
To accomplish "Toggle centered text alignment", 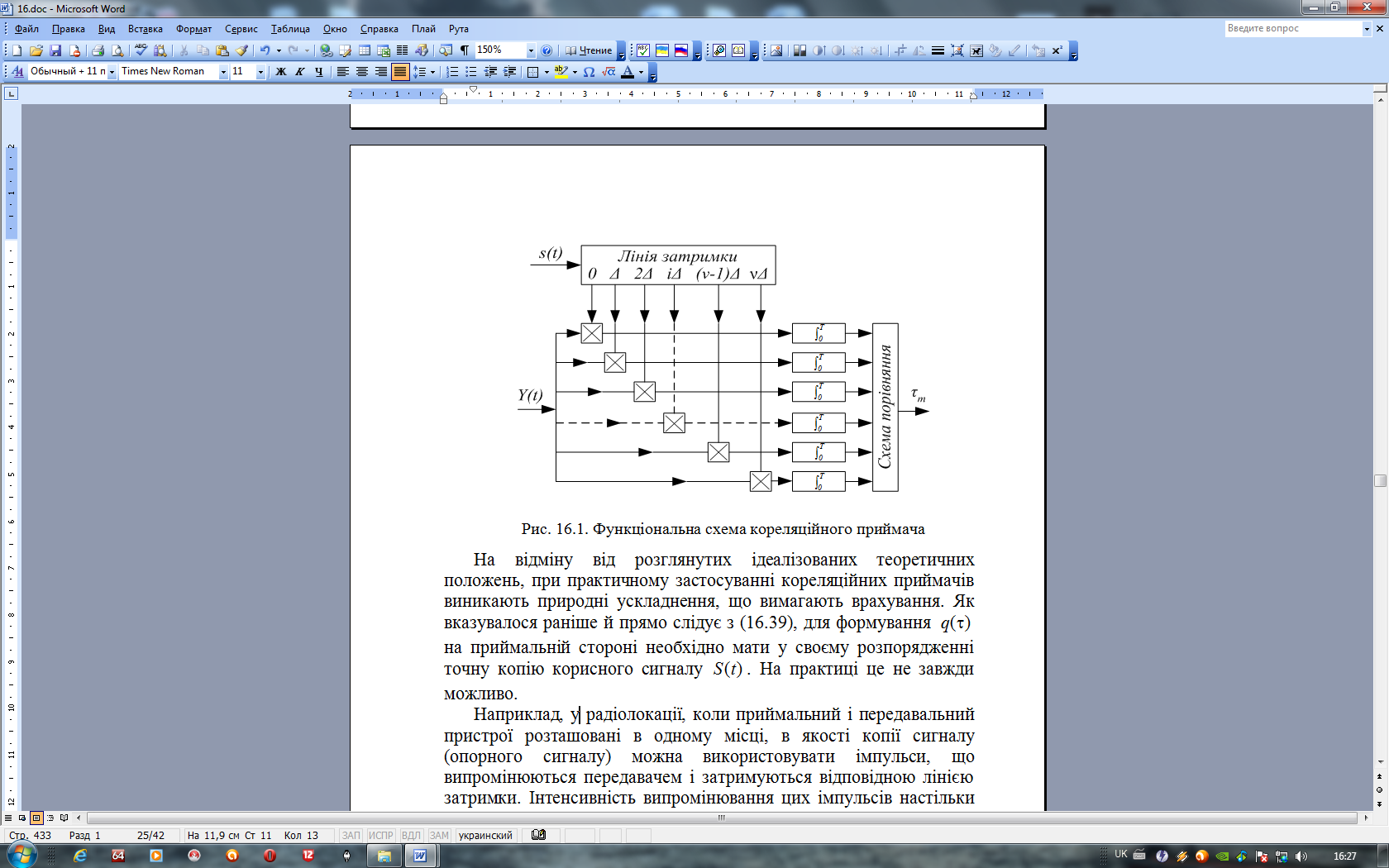I will tap(362, 72).
